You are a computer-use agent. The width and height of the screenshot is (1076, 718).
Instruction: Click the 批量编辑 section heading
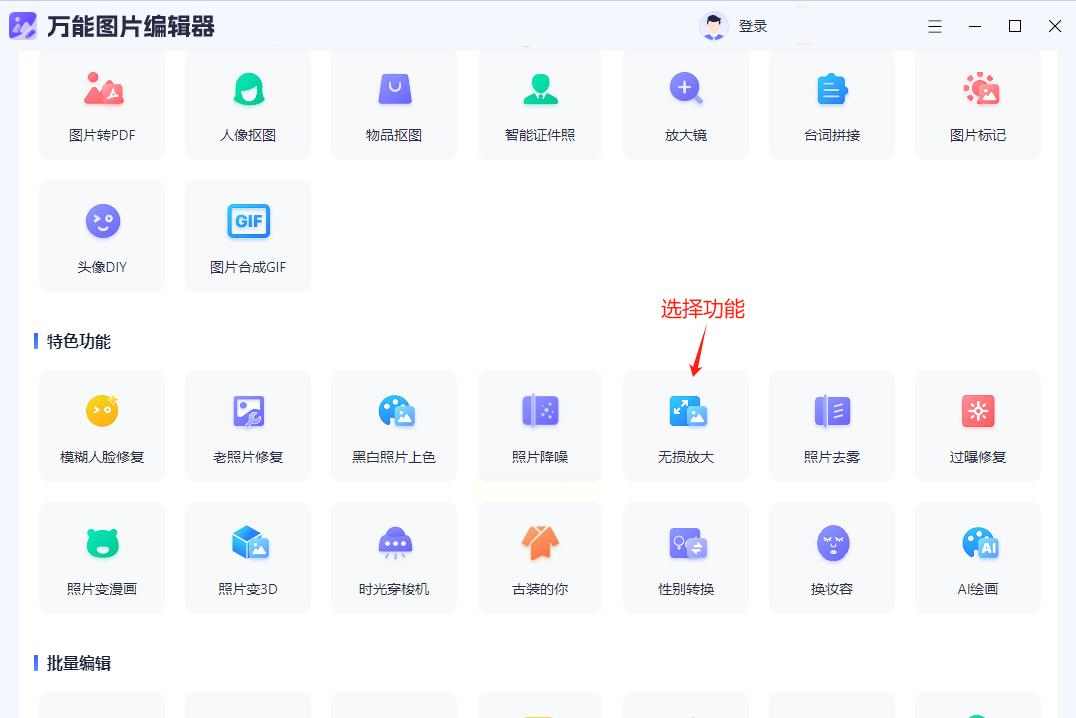pos(79,663)
